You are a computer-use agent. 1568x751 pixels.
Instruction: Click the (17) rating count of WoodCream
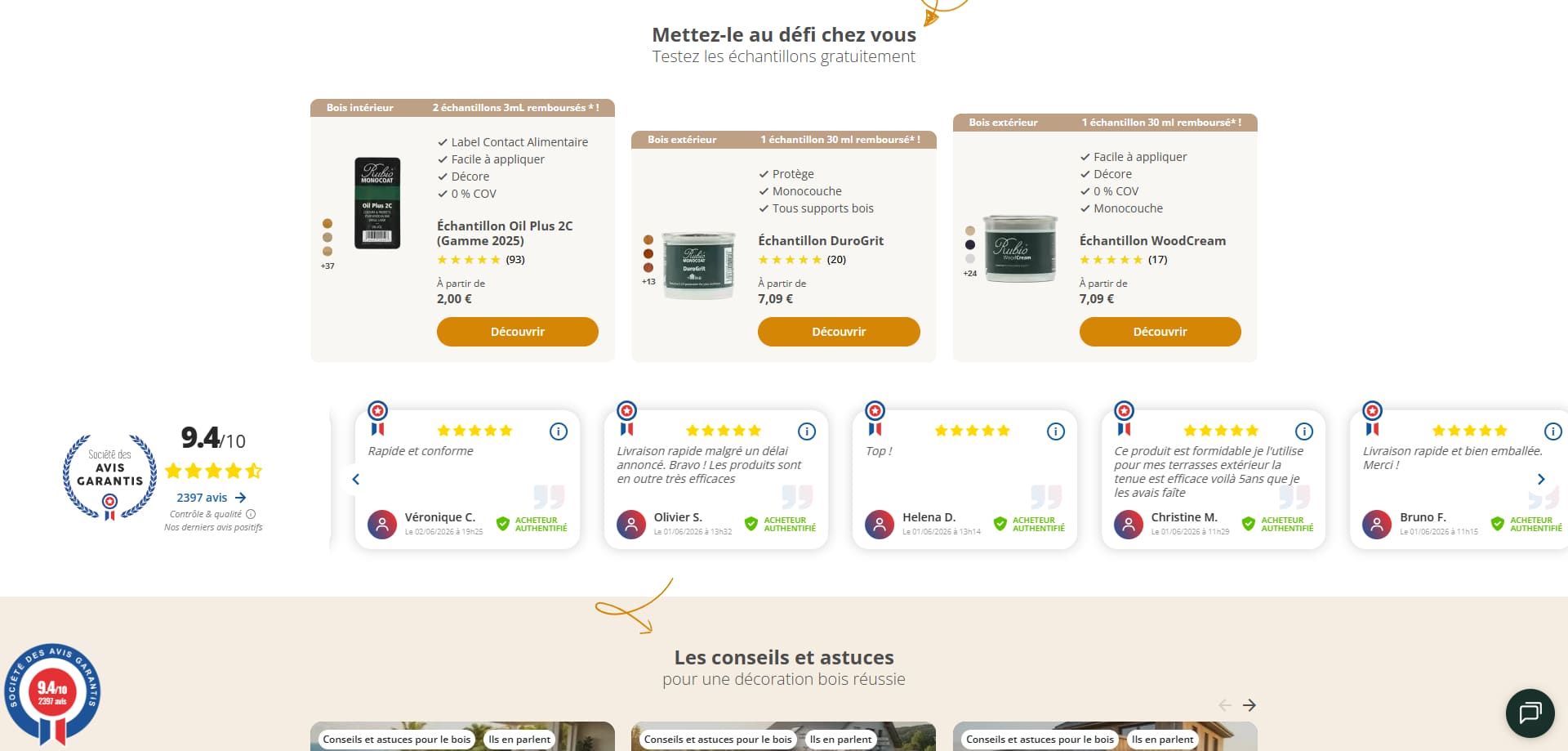(1158, 260)
